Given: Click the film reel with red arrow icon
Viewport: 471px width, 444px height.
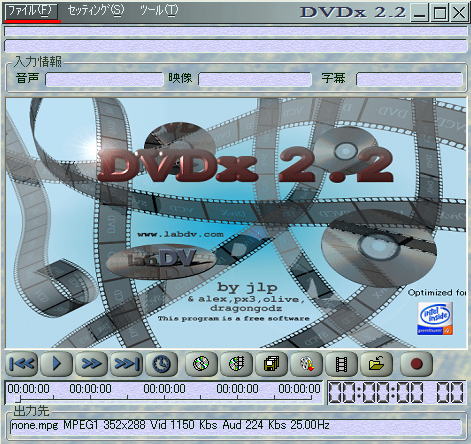Looking at the screenshot, I should pyautogui.click(x=306, y=364).
